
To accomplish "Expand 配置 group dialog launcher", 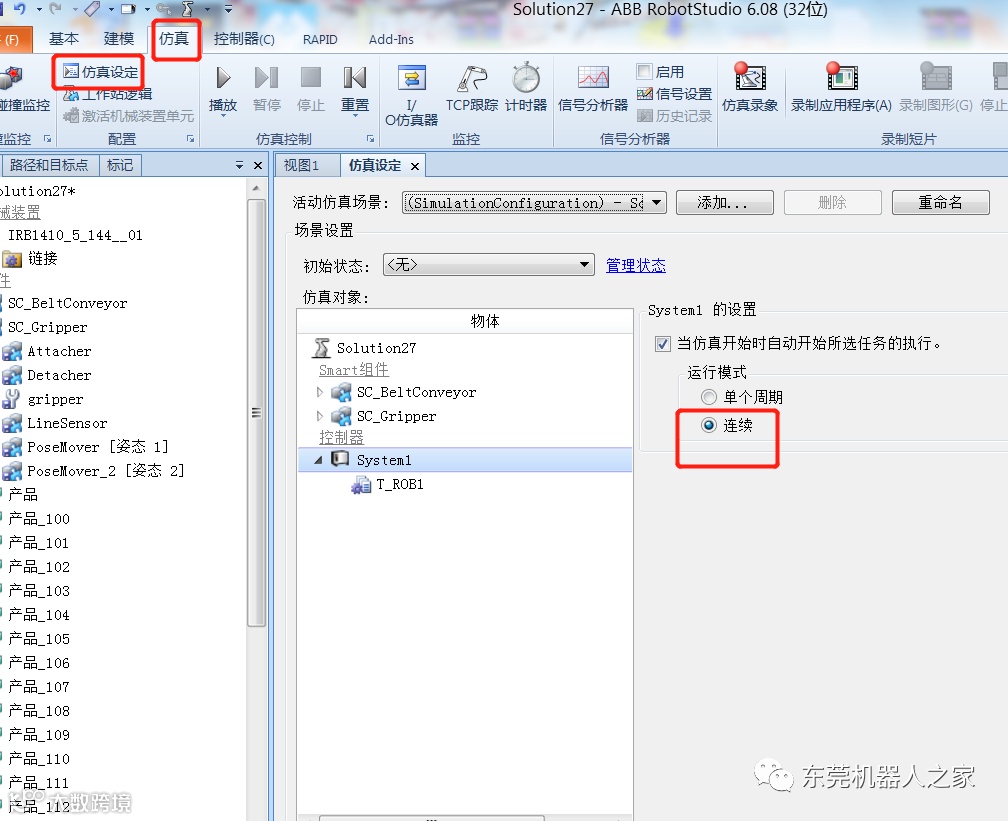I will [190, 138].
